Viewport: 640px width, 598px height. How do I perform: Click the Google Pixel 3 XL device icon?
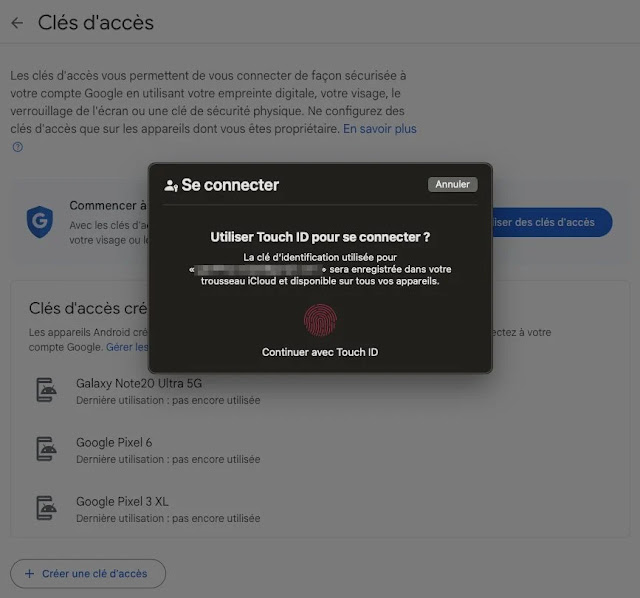pos(46,508)
